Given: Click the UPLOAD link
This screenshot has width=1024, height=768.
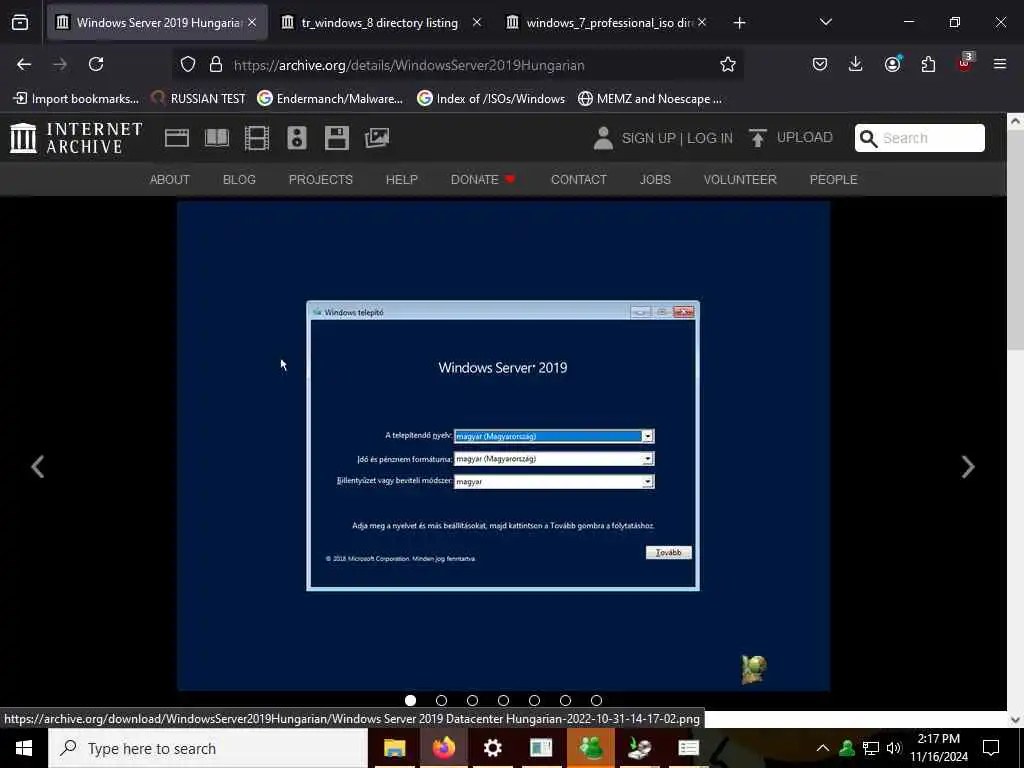Looking at the screenshot, I should (805, 137).
